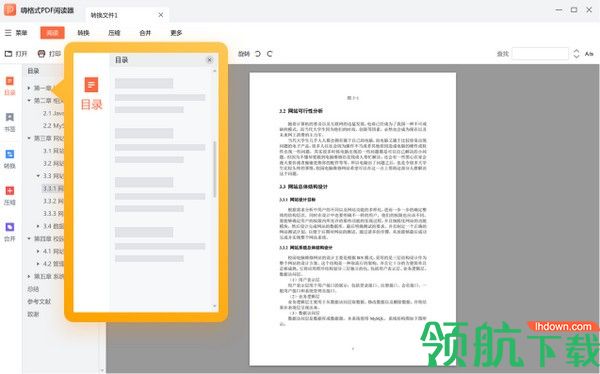
Task: Click the red 压缩 sidebar icon
Action: pos(10,191)
